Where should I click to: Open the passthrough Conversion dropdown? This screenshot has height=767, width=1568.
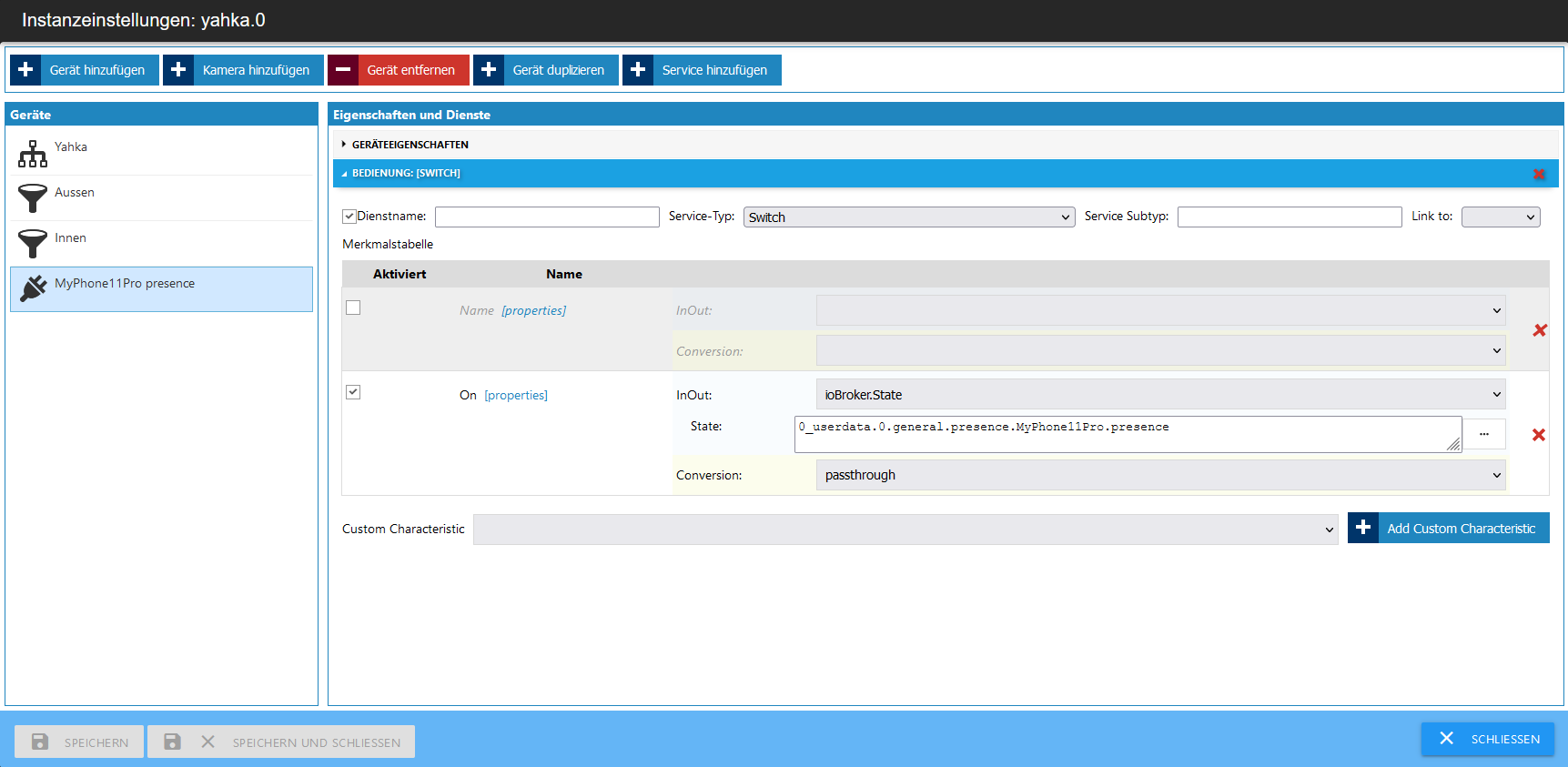(1160, 475)
